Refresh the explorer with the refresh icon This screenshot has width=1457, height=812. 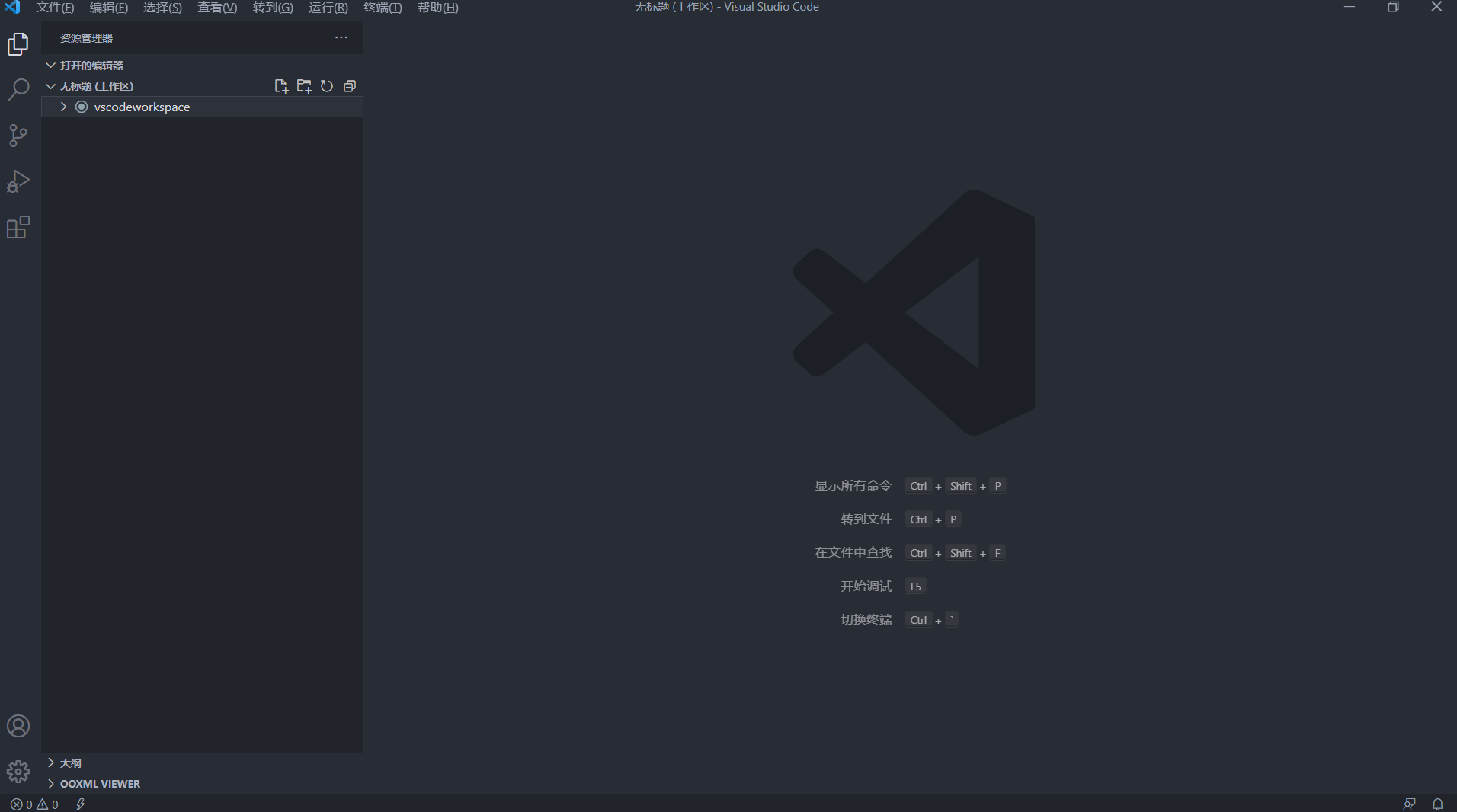[x=327, y=86]
